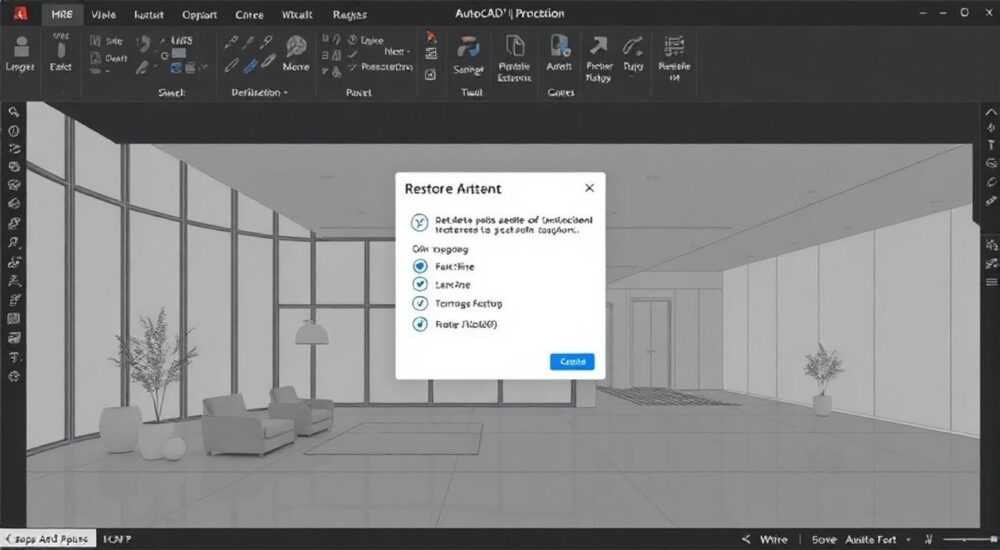The height and width of the screenshot is (550, 1000).
Task: Click the gear icon at bottom of left toolbar
Action: click(13, 376)
